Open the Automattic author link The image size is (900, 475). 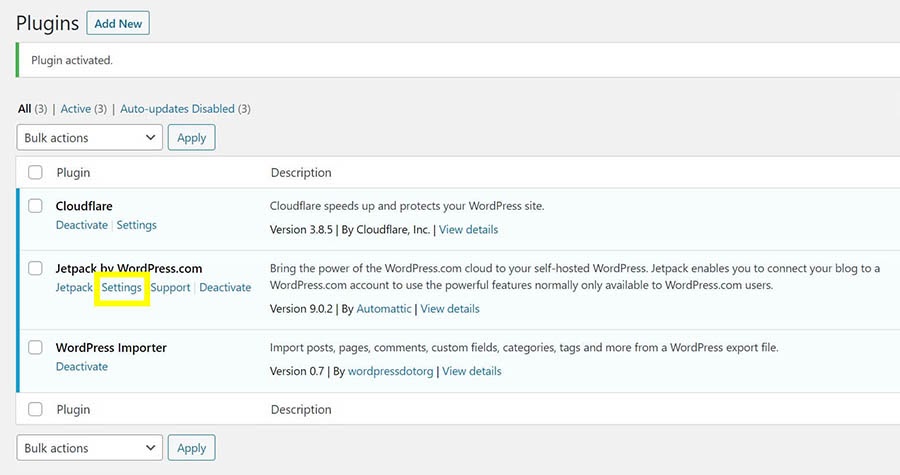coord(384,309)
